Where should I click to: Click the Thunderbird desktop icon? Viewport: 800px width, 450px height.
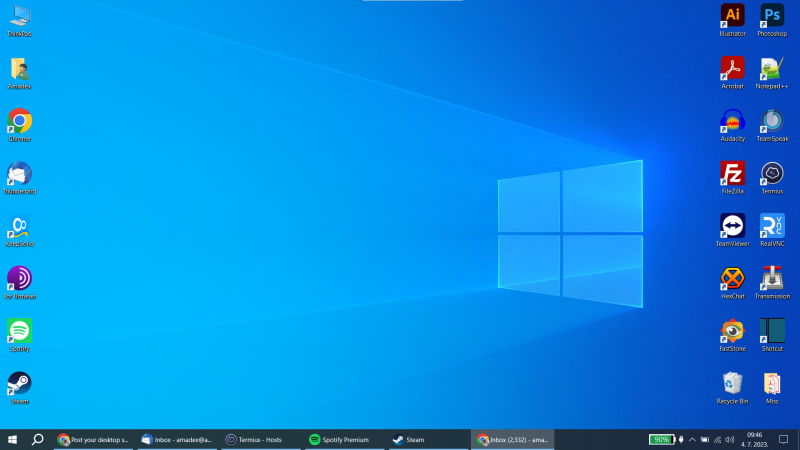[19, 173]
